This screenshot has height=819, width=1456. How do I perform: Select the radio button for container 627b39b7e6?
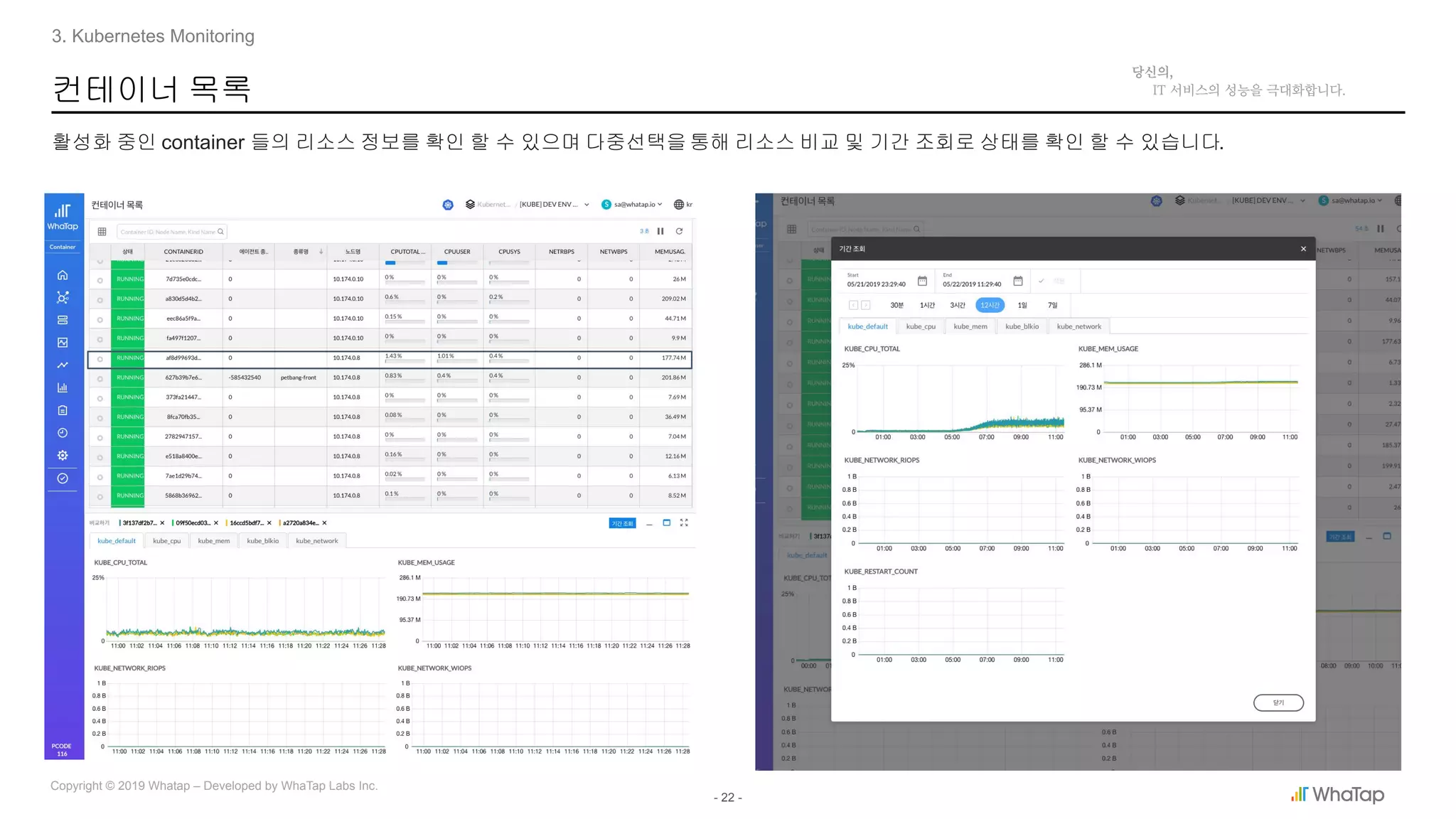100,378
